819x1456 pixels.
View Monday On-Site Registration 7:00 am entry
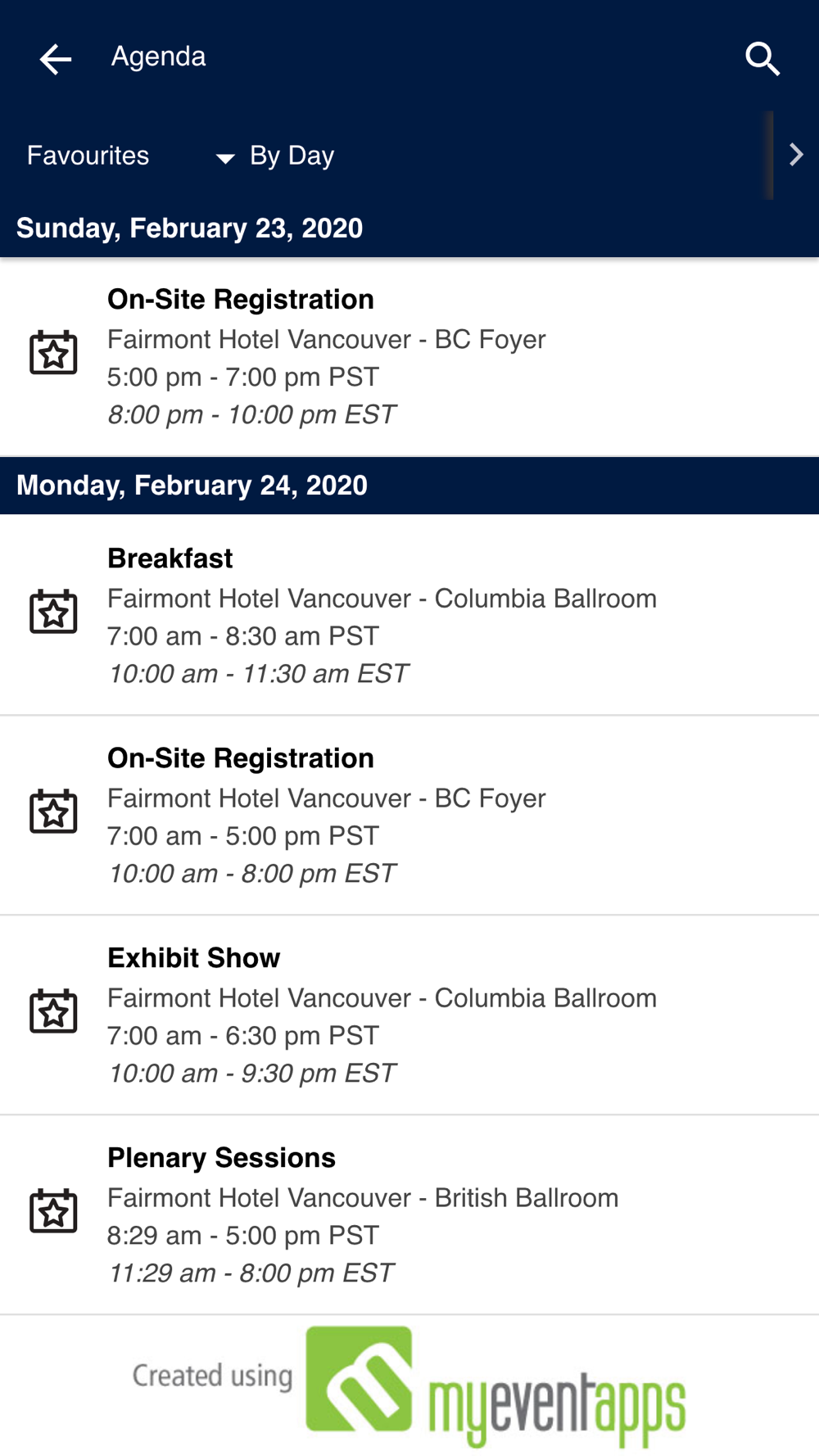coord(409,816)
